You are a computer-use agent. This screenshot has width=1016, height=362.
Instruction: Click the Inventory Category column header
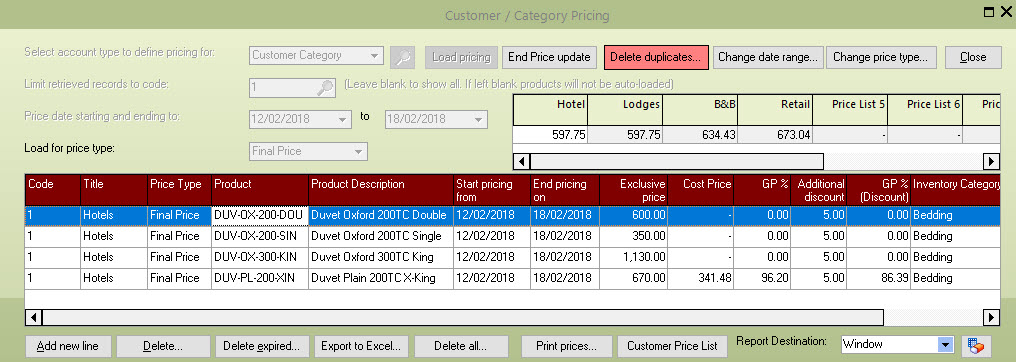point(956,190)
